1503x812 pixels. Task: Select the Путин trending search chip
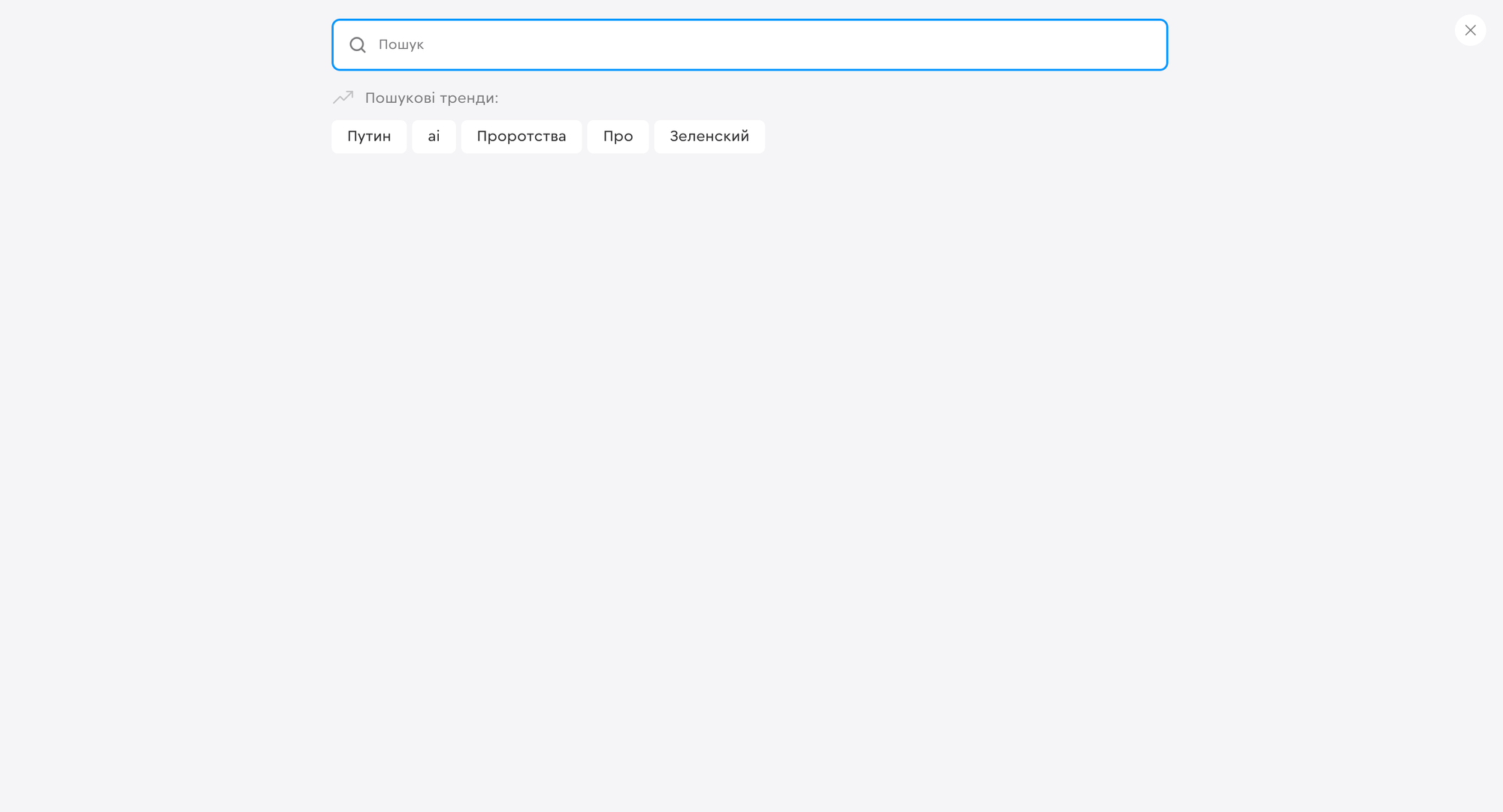pyautogui.click(x=369, y=137)
